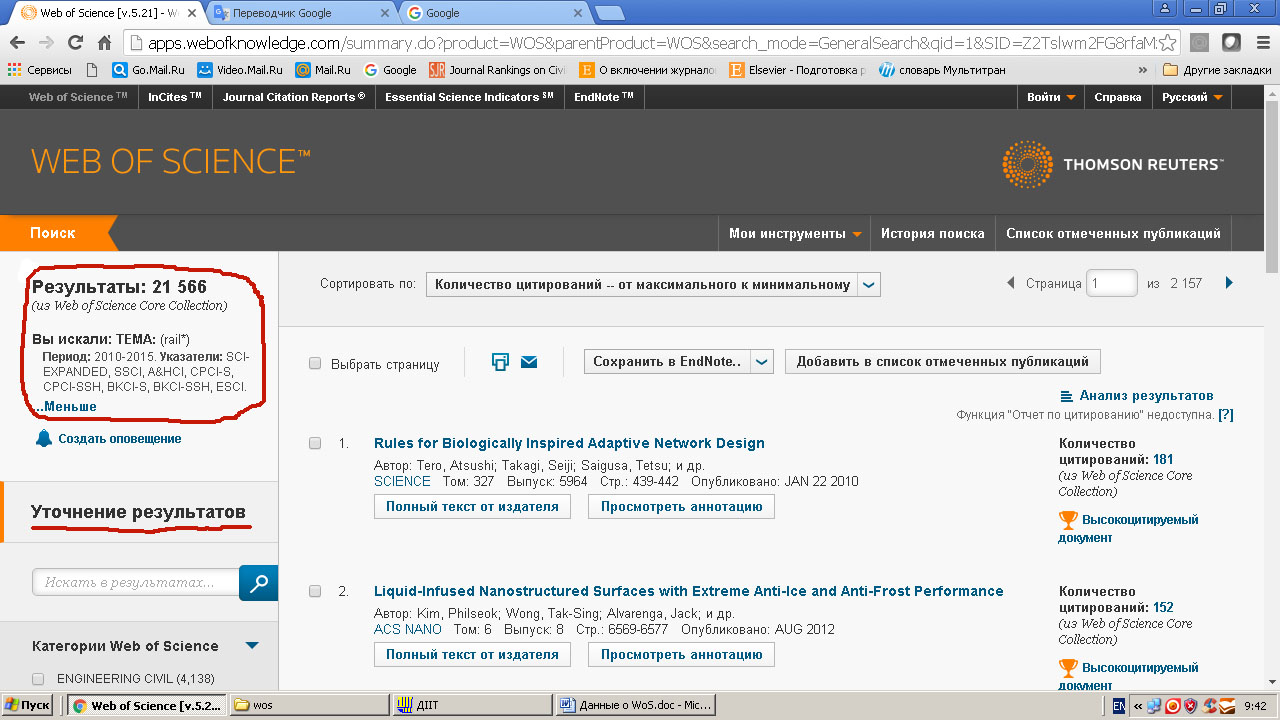
Task: Open Войти dropdown
Action: point(1051,97)
